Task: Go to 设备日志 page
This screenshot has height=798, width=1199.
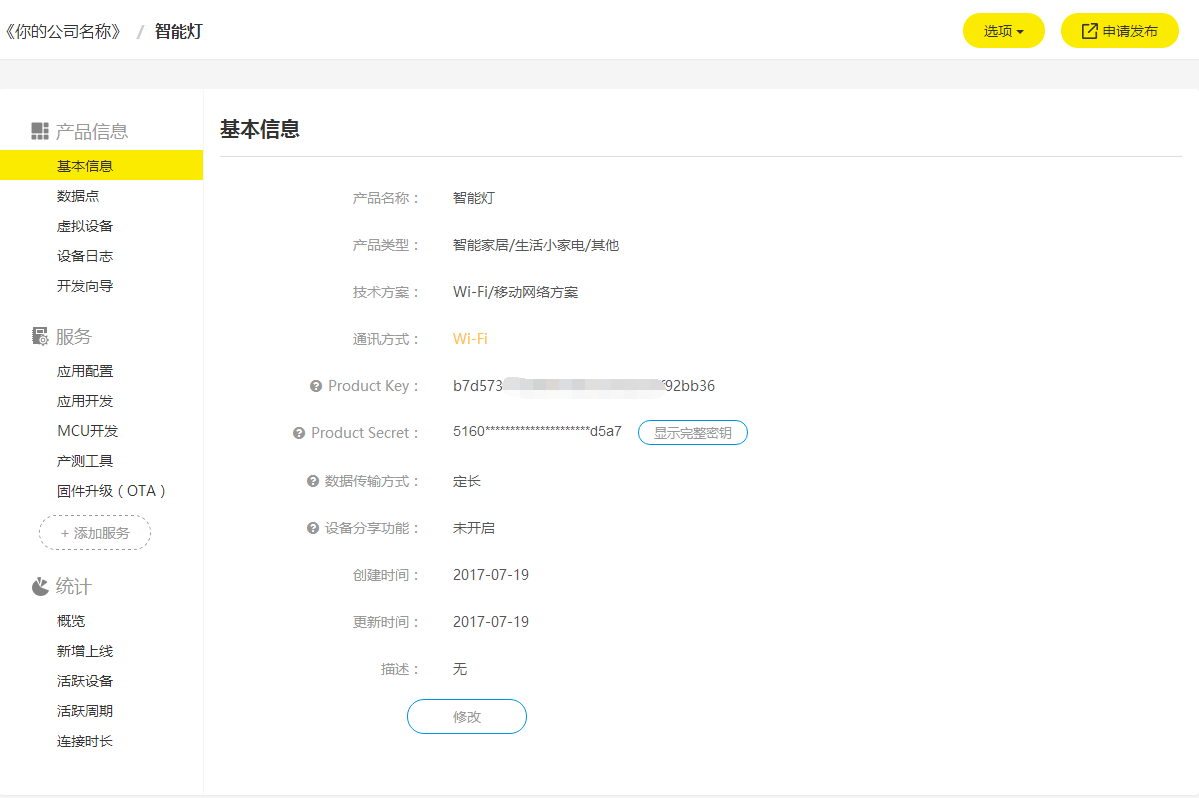Action: pyautogui.click(x=85, y=256)
